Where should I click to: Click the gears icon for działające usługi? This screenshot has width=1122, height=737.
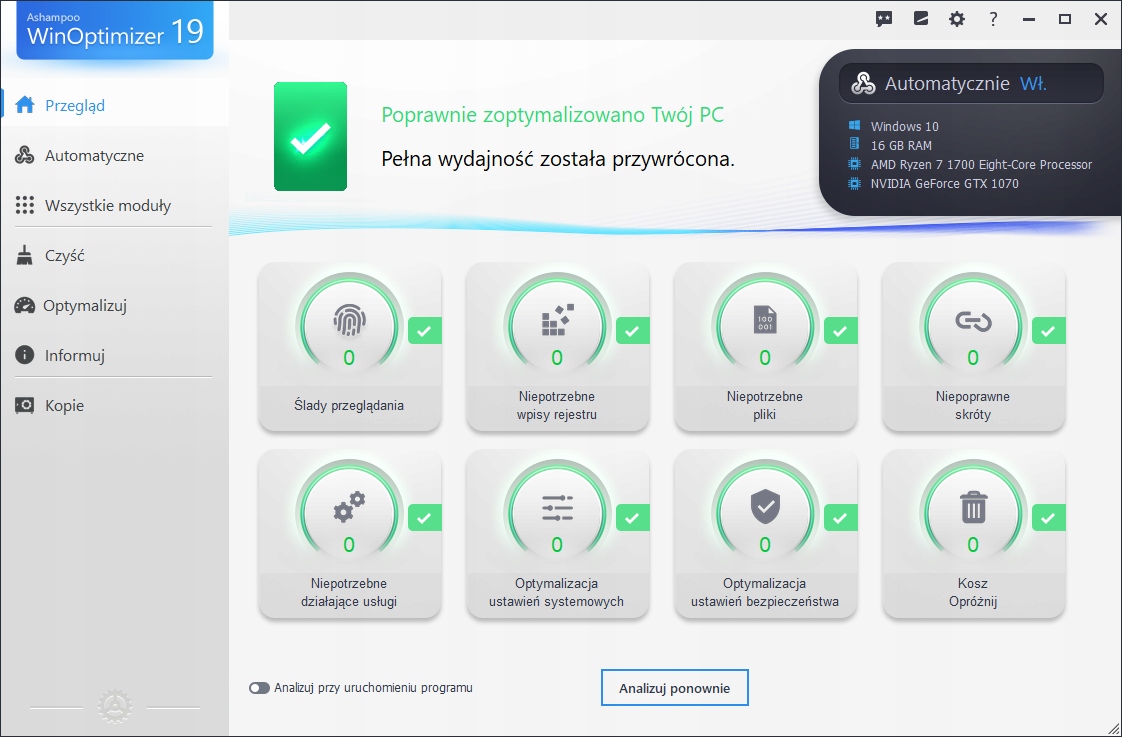(349, 507)
